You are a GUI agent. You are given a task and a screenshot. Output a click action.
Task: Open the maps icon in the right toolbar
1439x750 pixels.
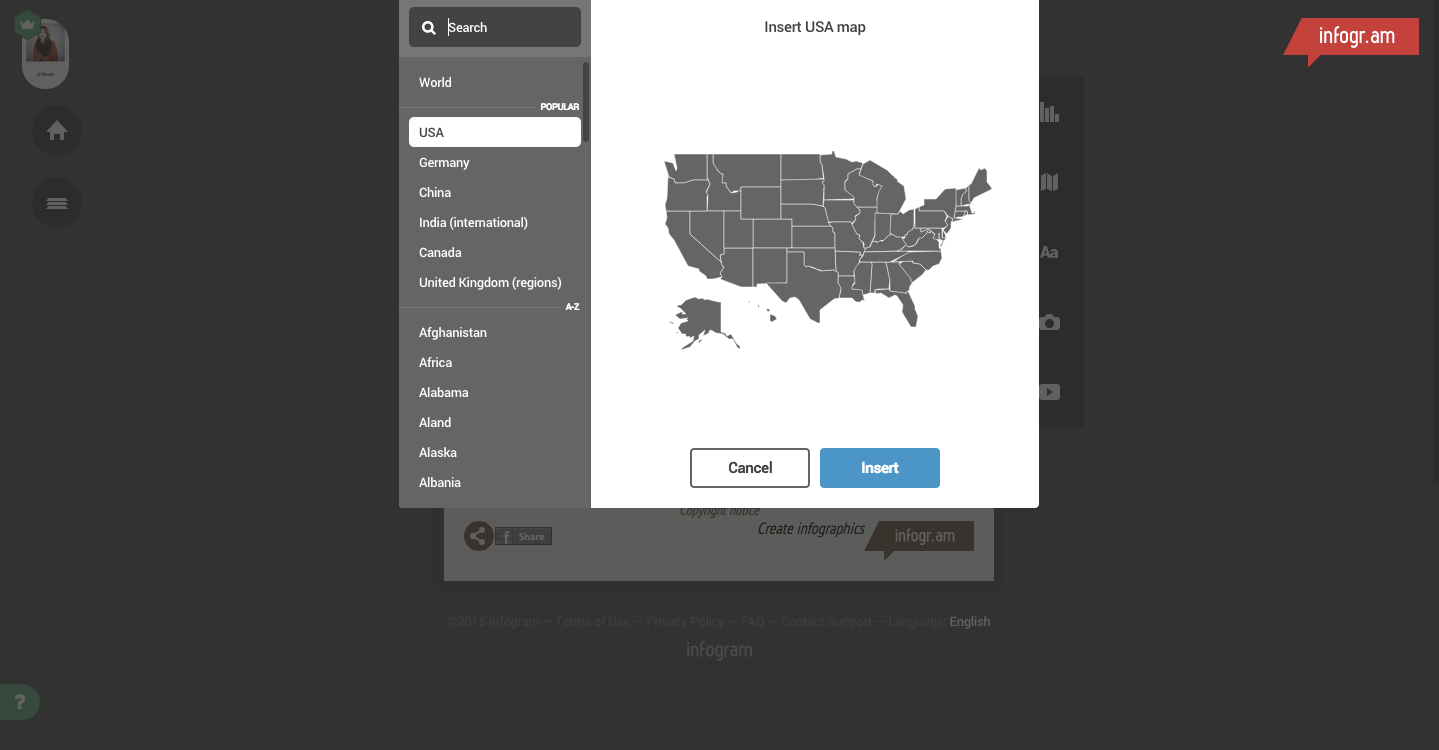(x=1048, y=182)
